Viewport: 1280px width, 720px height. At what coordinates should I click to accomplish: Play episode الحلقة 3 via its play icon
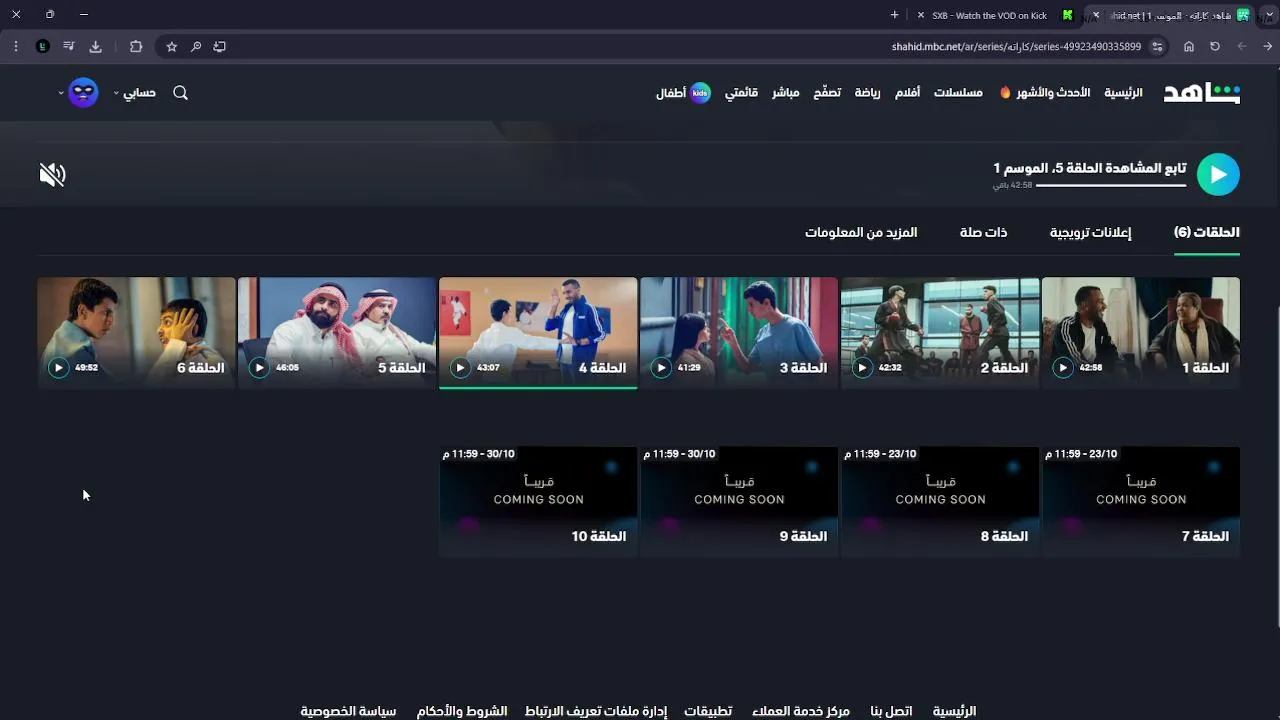[x=661, y=368]
